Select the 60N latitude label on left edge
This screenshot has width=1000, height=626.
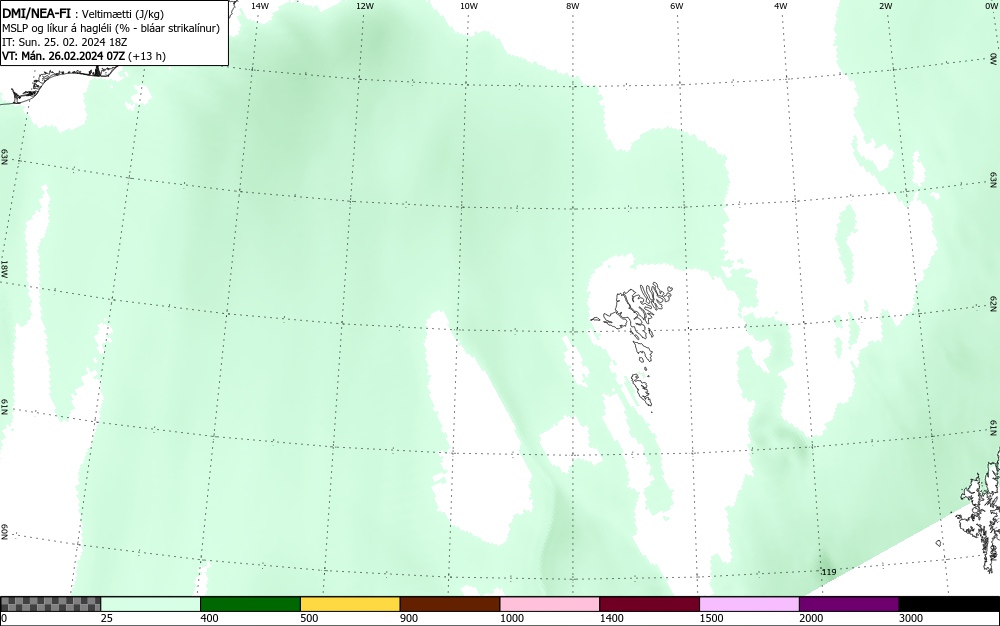click(x=4, y=532)
